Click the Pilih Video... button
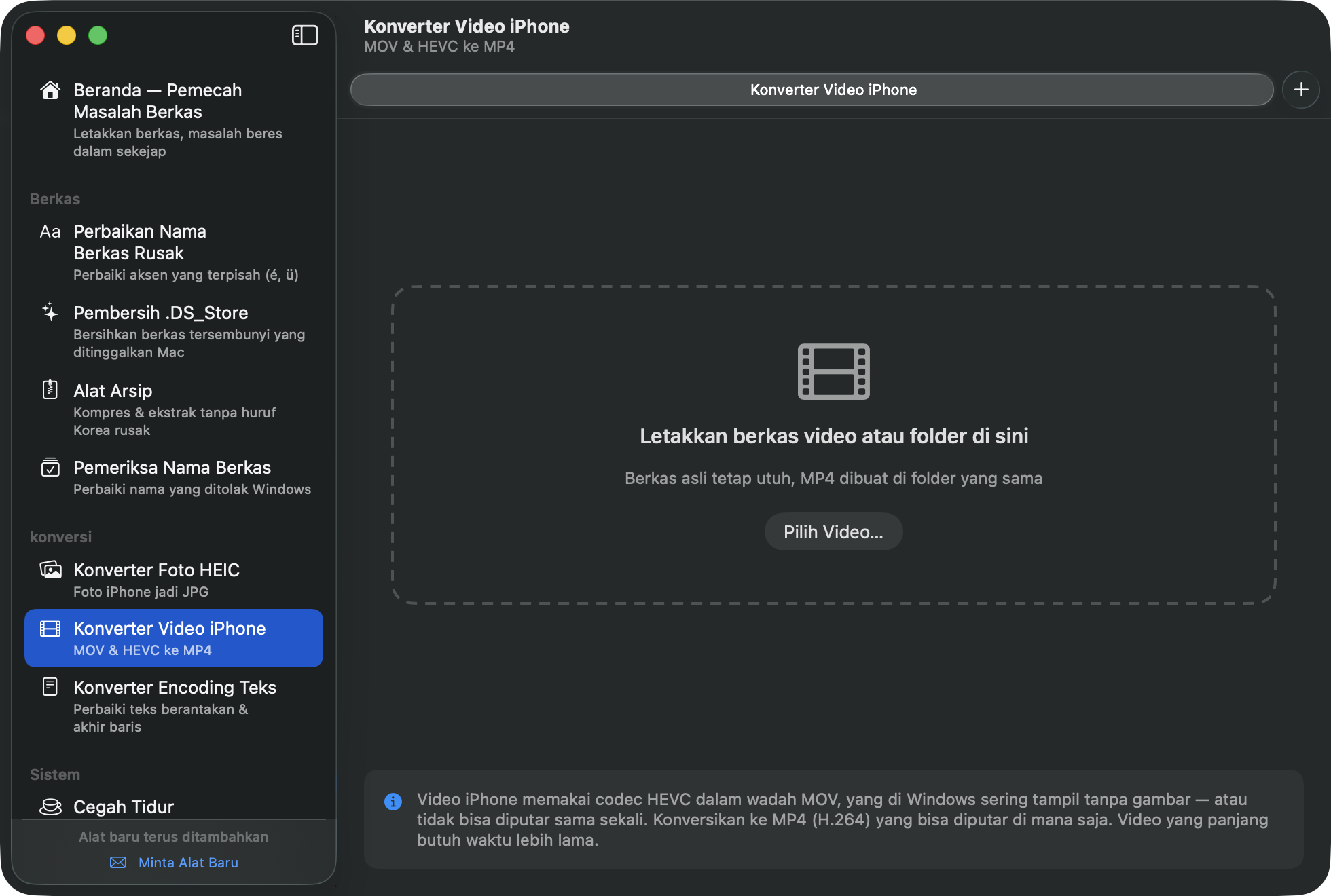This screenshot has height=896, width=1331. (834, 531)
